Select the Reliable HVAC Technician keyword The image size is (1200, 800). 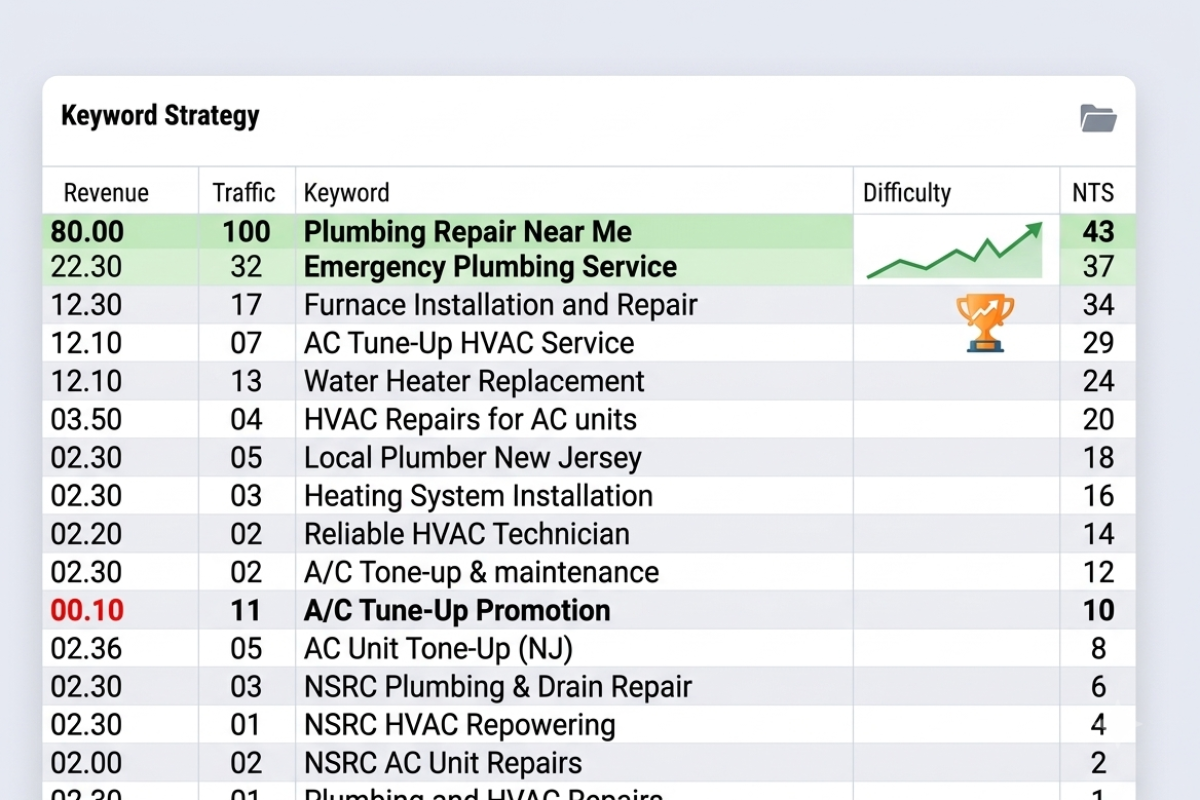tap(467, 534)
